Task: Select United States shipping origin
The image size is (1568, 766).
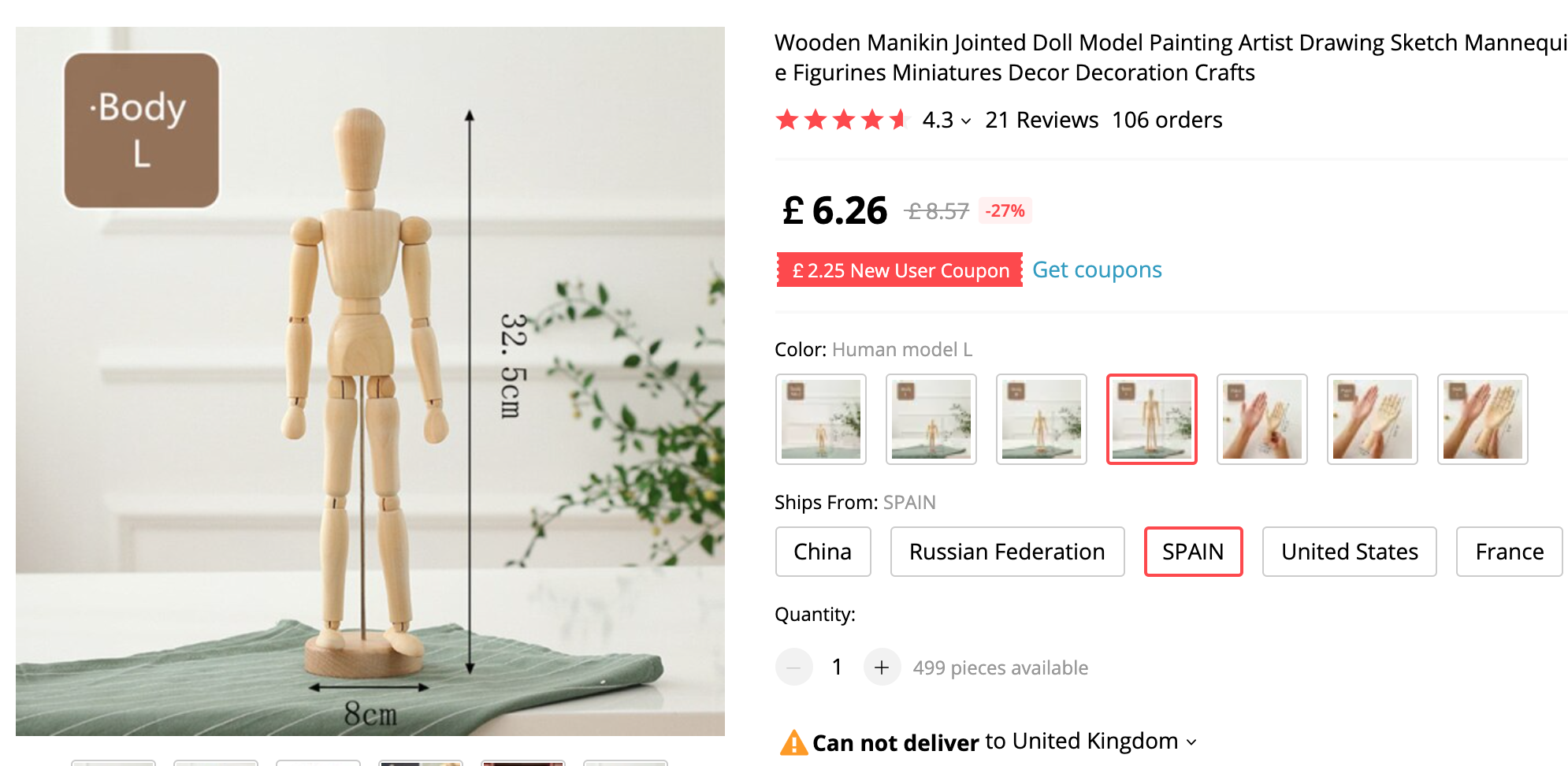Action: (x=1349, y=552)
